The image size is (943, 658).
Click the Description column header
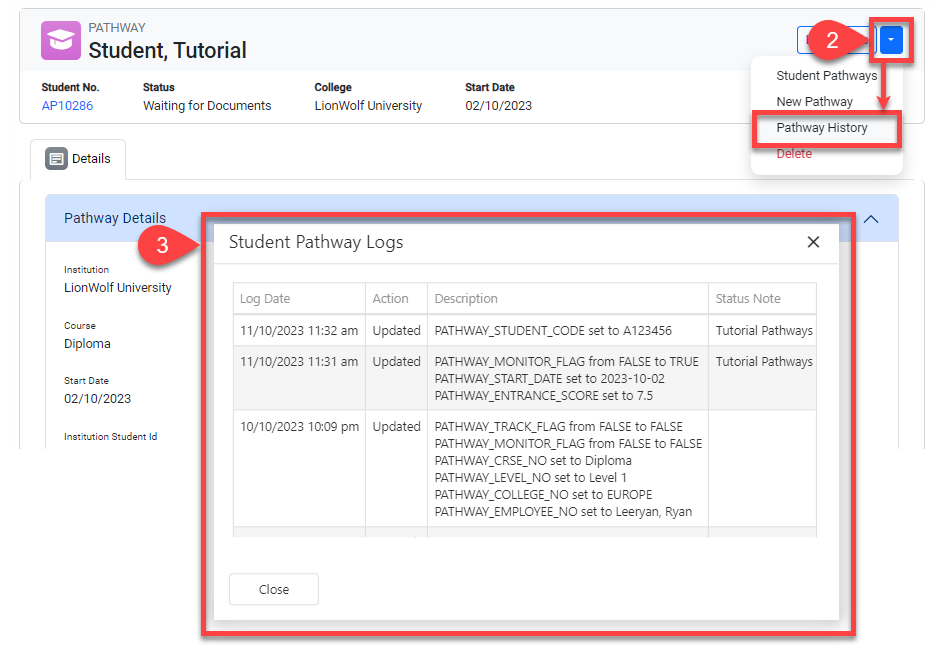pos(466,298)
